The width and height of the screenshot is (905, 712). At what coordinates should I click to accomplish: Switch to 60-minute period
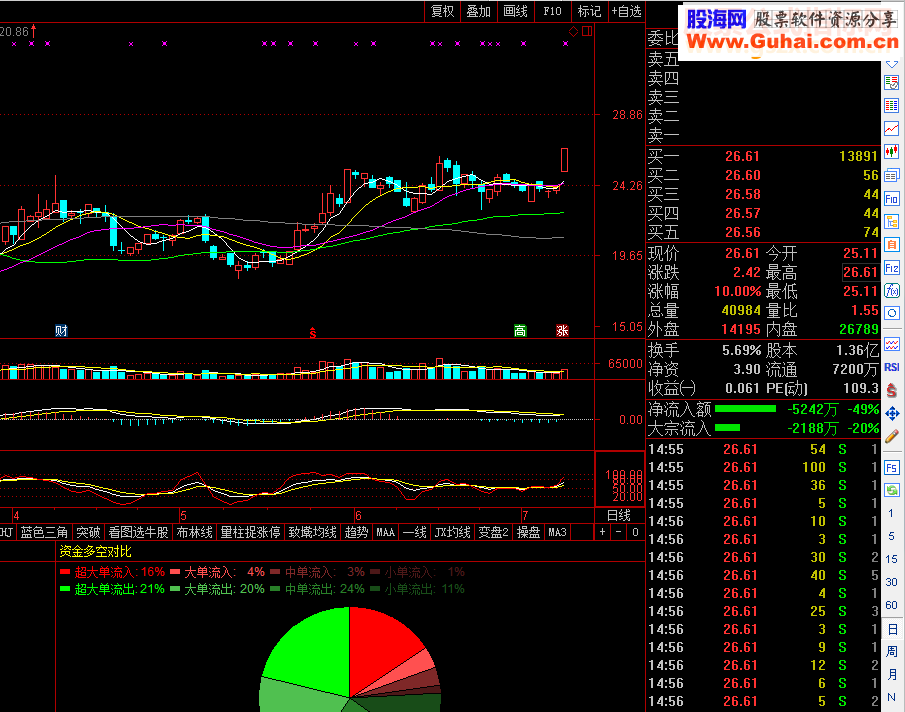click(891, 605)
